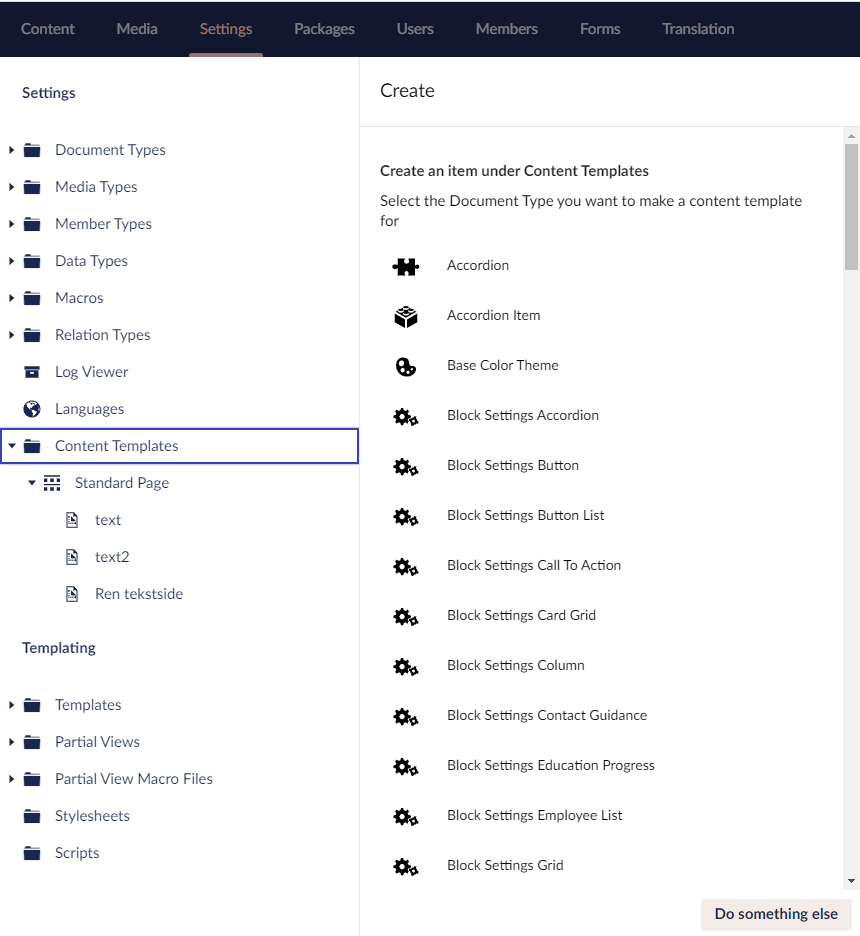Screen dimensions: 860x936
Task: Select the Languages tree item
Action: (90, 409)
